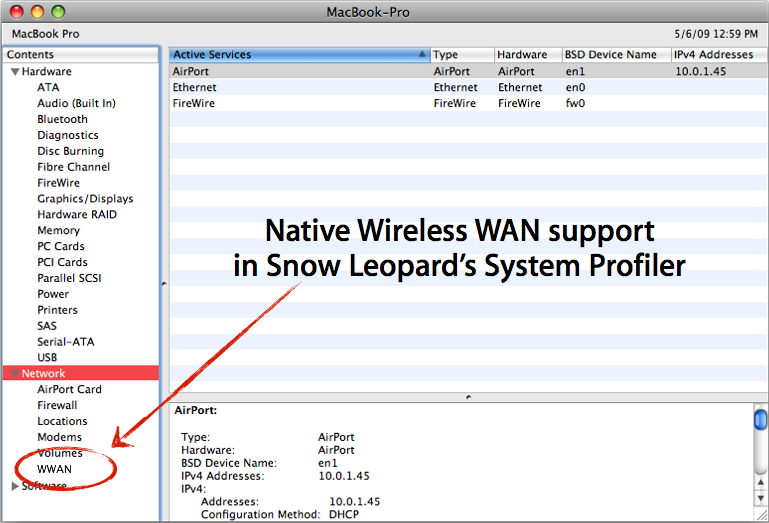Click the sidebar vertical divider handle
Viewport: 769px width, 523px height.
point(164,284)
